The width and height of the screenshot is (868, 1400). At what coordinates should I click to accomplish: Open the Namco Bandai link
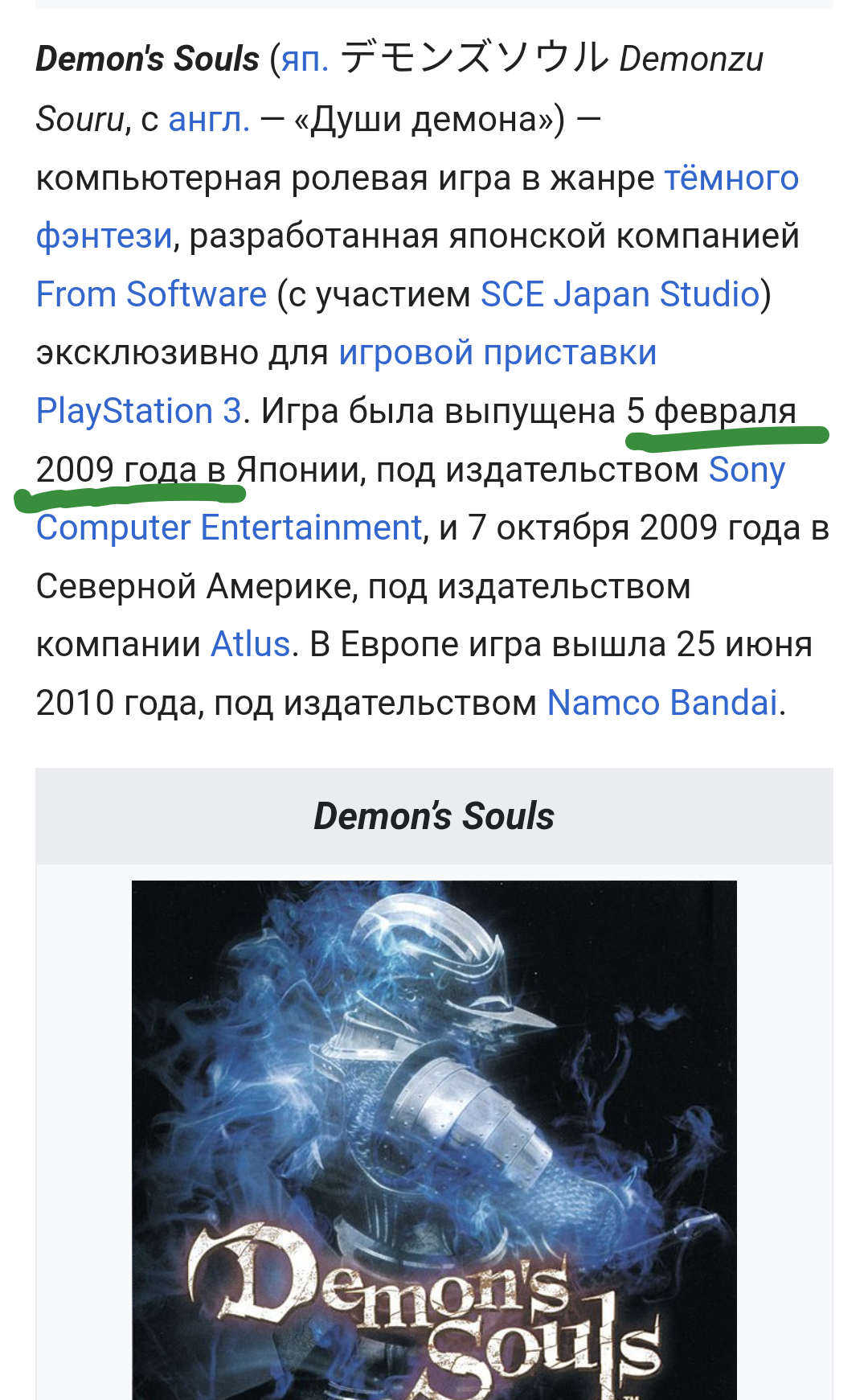click(662, 703)
